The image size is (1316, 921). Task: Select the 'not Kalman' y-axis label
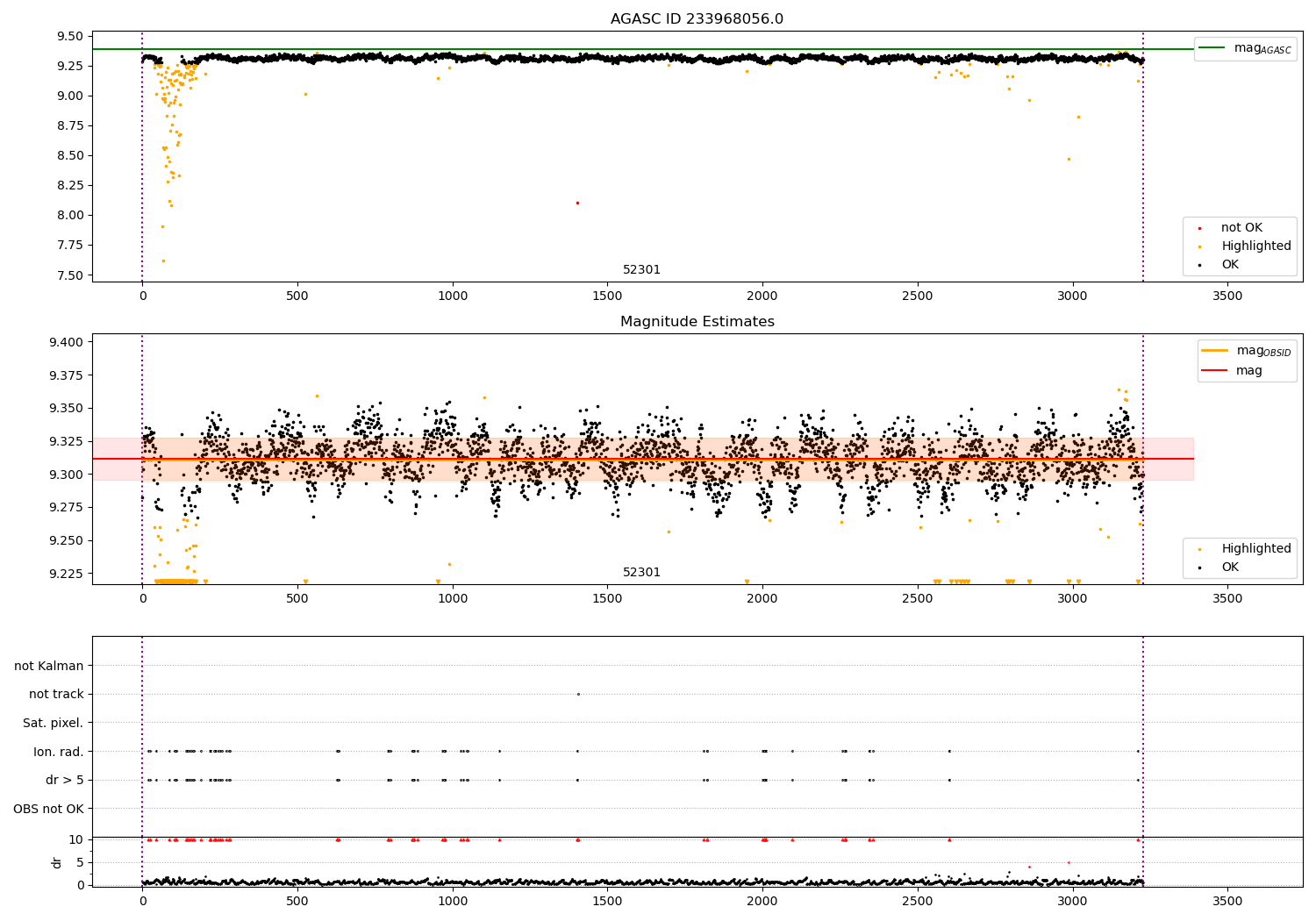point(49,666)
